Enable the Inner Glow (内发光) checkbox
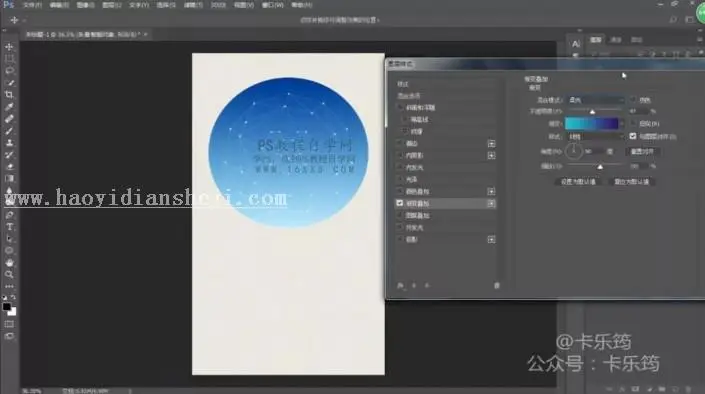Viewport: 705px width, 394px height. (400, 167)
